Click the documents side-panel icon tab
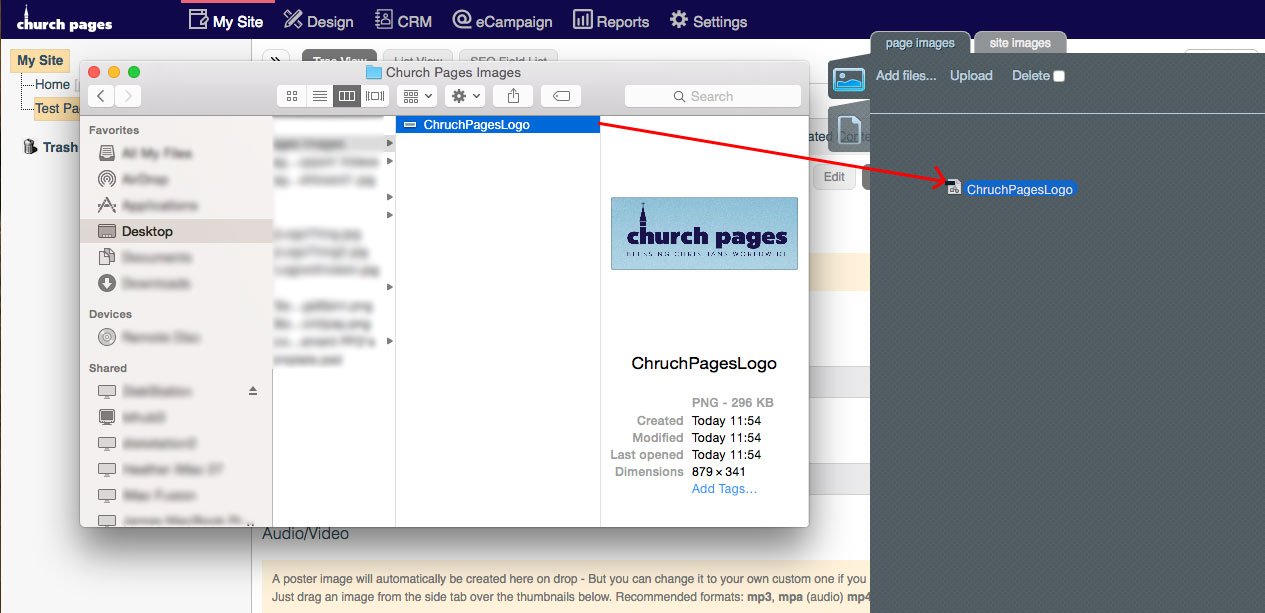 [x=849, y=129]
